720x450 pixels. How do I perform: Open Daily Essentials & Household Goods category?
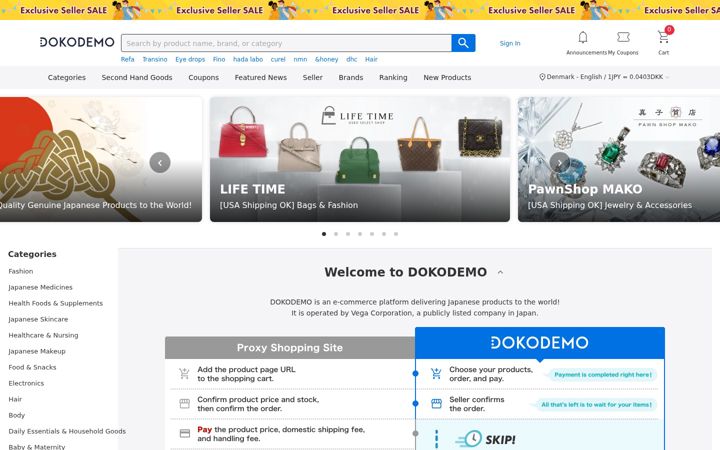pos(67,432)
